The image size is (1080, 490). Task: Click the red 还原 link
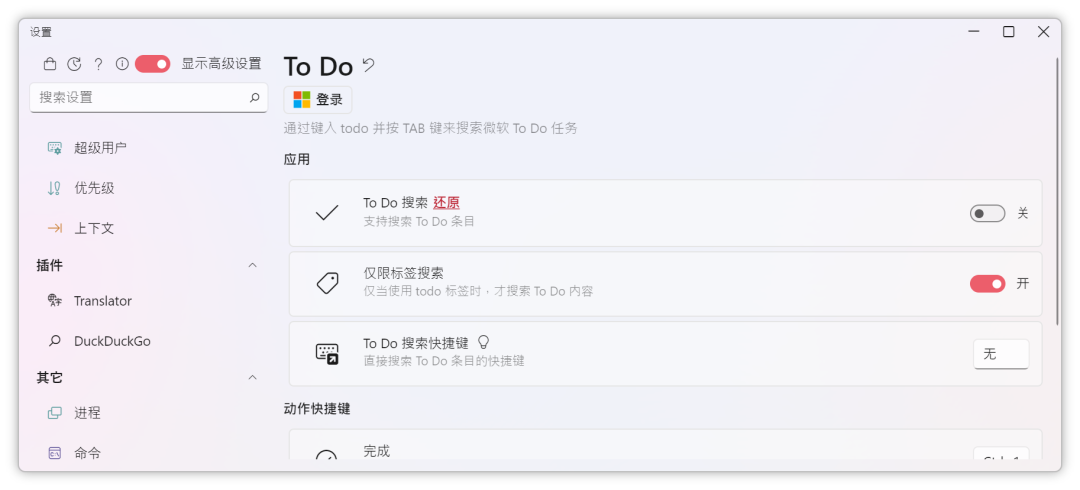point(446,203)
